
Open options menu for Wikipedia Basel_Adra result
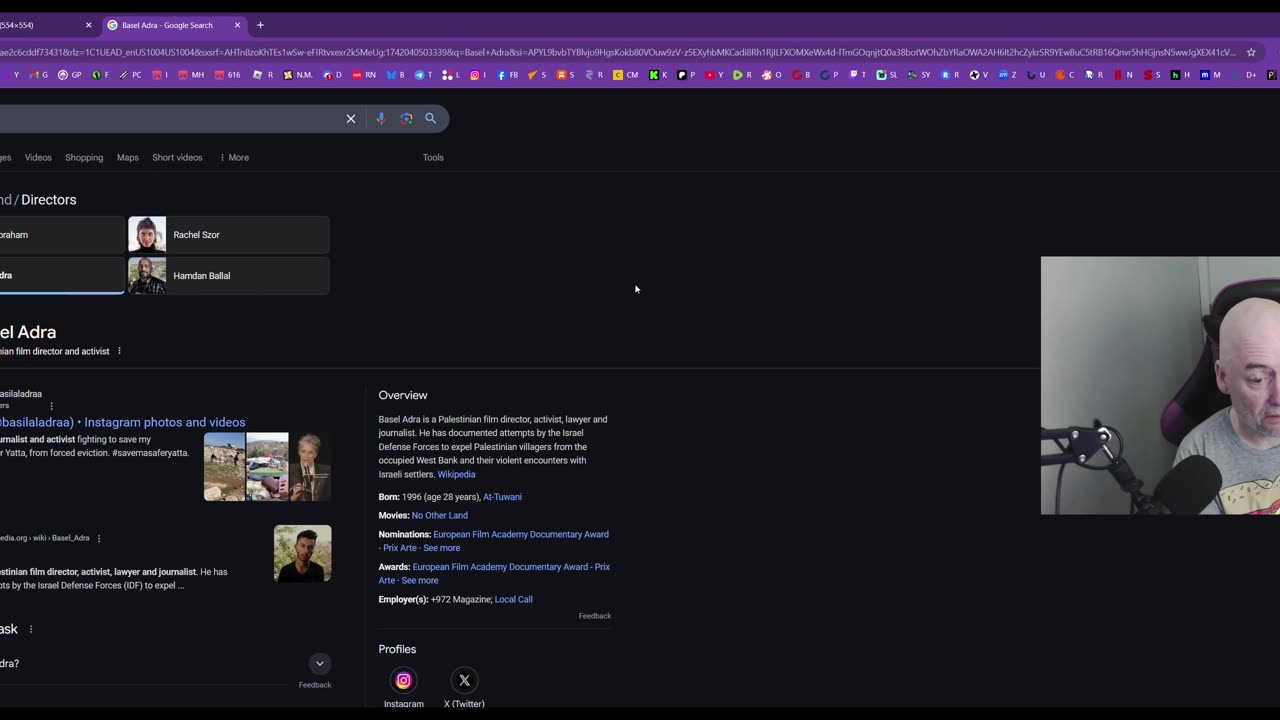click(98, 538)
